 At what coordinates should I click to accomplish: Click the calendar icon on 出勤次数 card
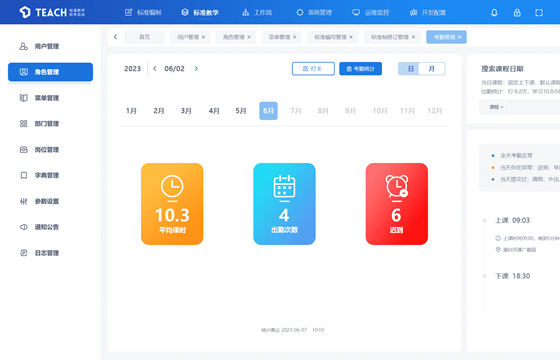point(284,186)
